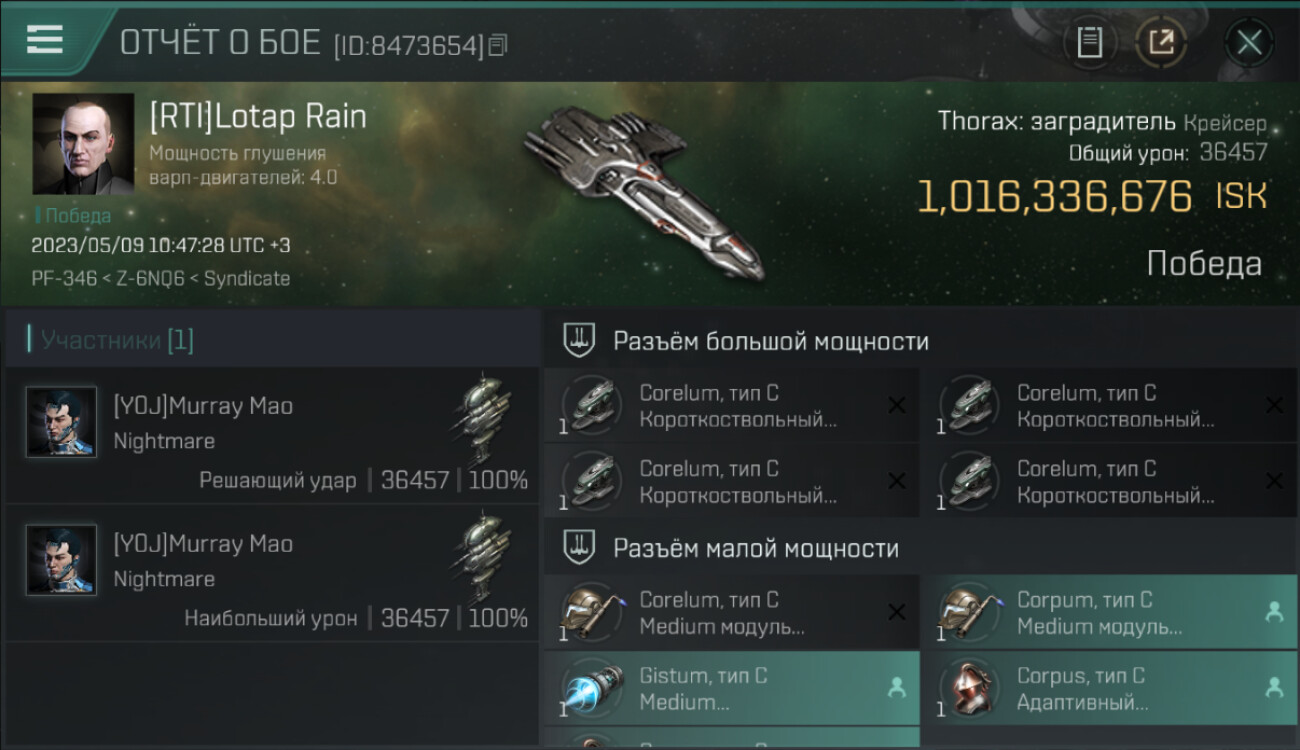Click the share/export report icon

tap(1161, 42)
